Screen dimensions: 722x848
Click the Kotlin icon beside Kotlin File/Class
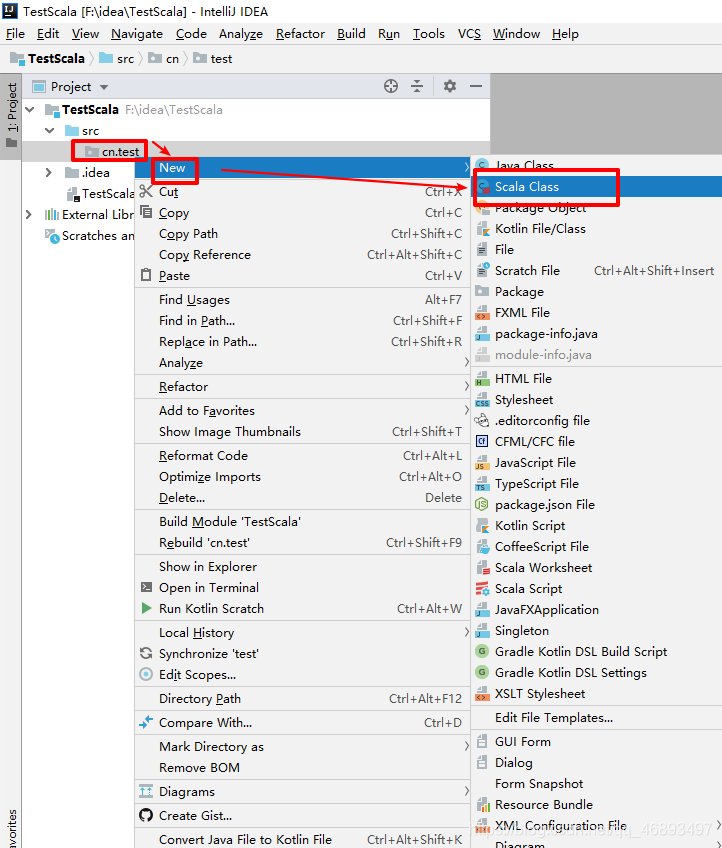(482, 229)
